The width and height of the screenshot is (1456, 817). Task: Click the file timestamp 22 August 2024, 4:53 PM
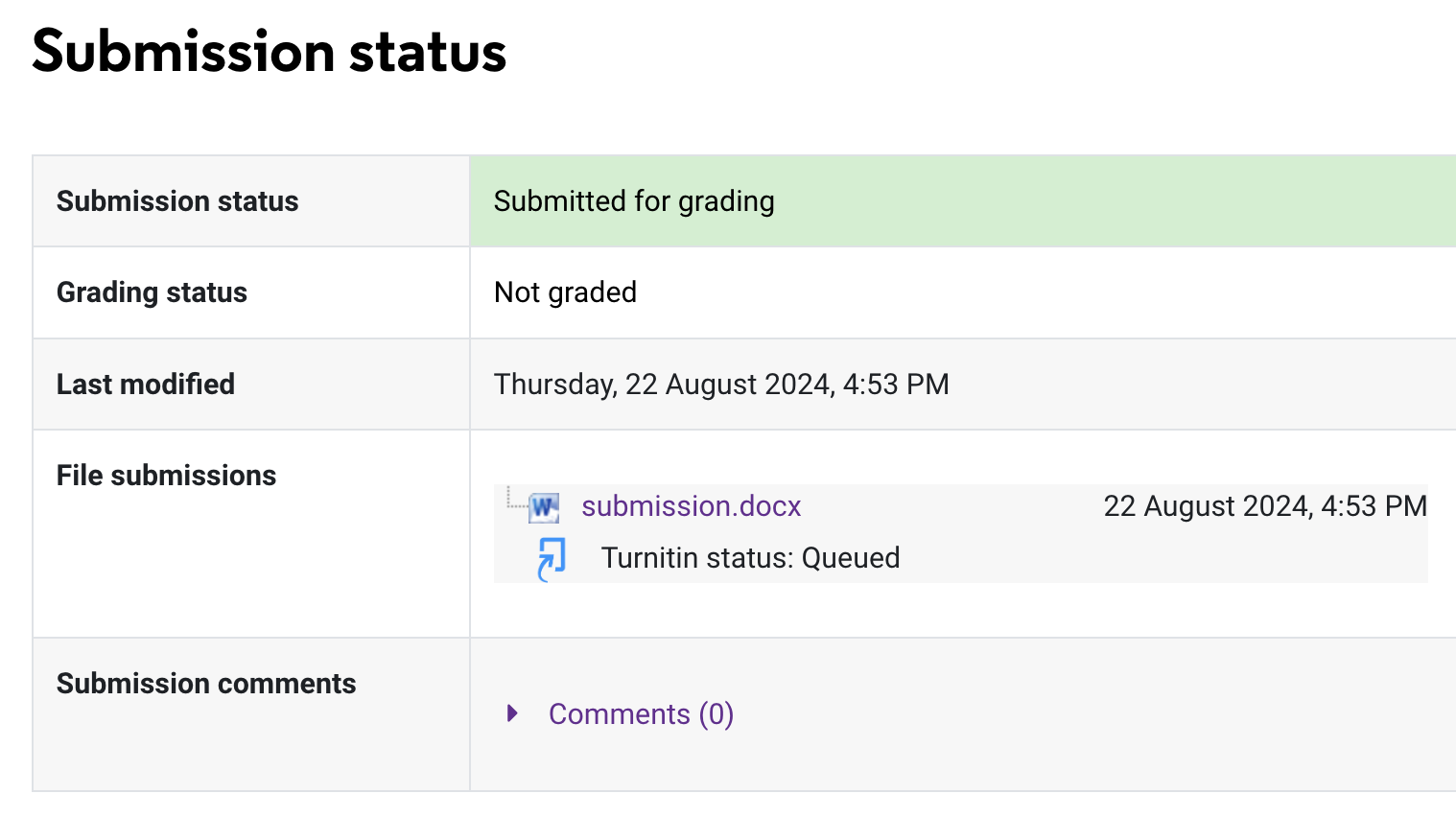pyautogui.click(x=1265, y=506)
